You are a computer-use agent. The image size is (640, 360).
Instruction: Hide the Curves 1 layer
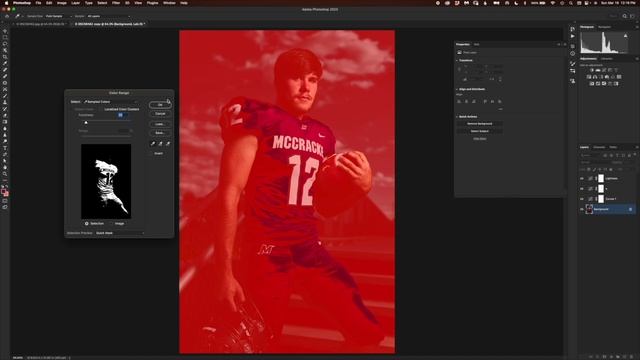click(582, 199)
